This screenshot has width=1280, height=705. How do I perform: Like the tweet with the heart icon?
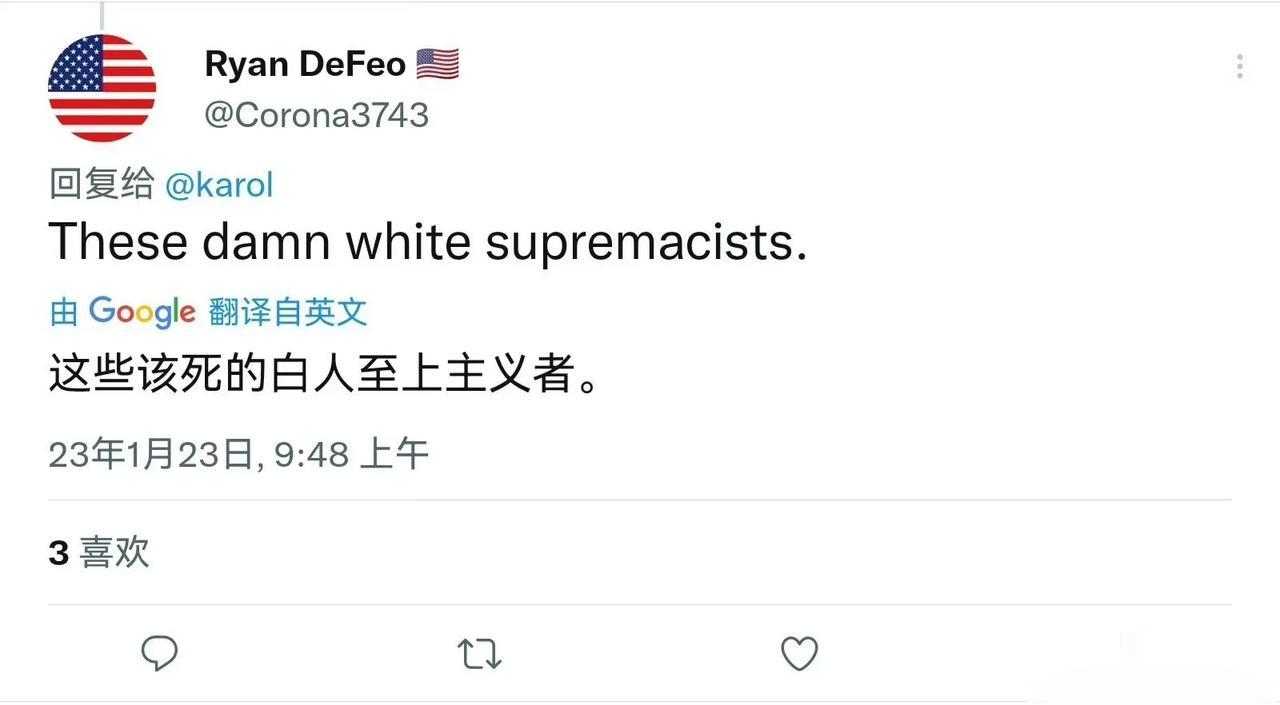pos(799,654)
